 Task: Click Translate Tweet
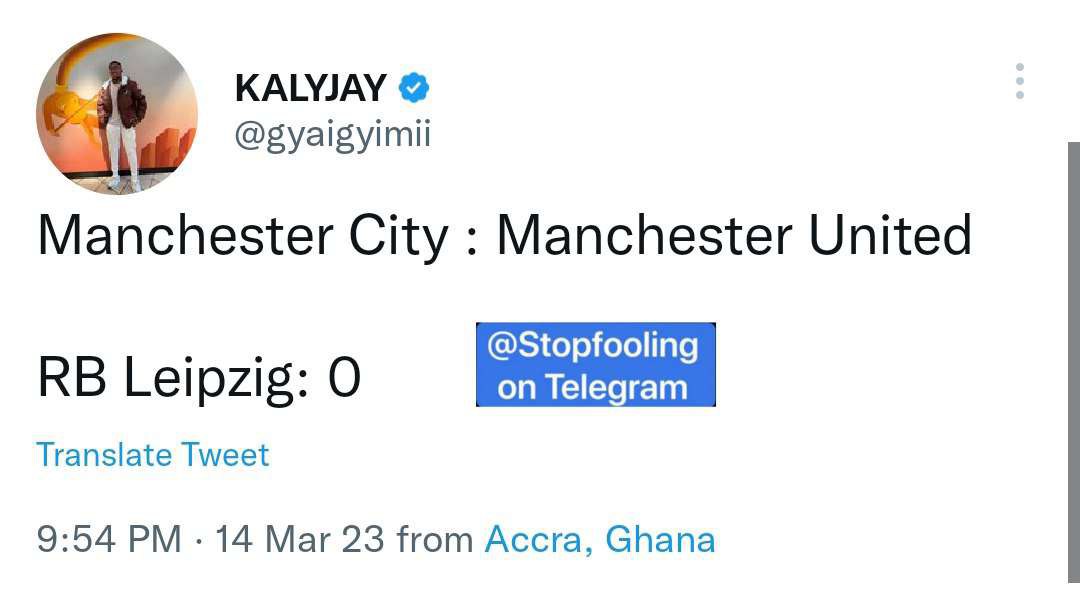click(x=152, y=454)
